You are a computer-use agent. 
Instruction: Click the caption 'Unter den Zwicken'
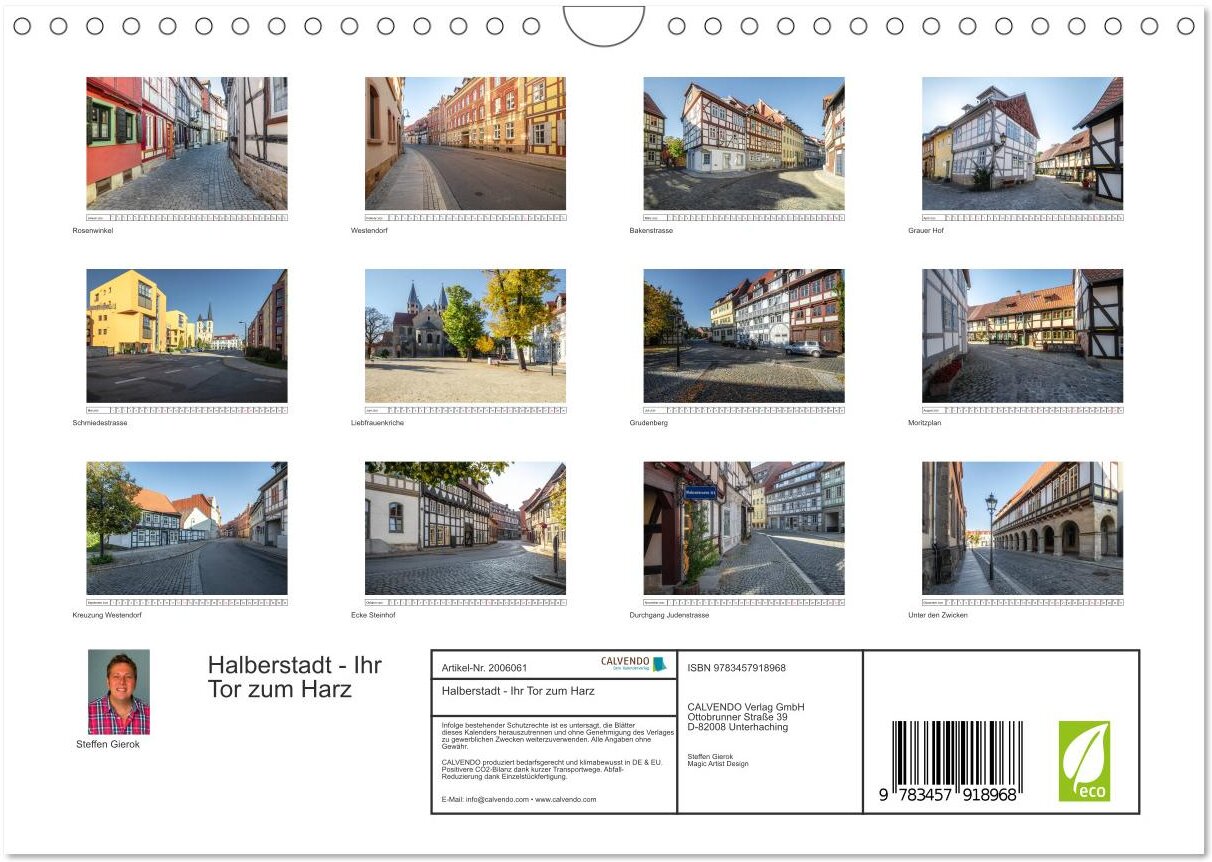coord(938,615)
